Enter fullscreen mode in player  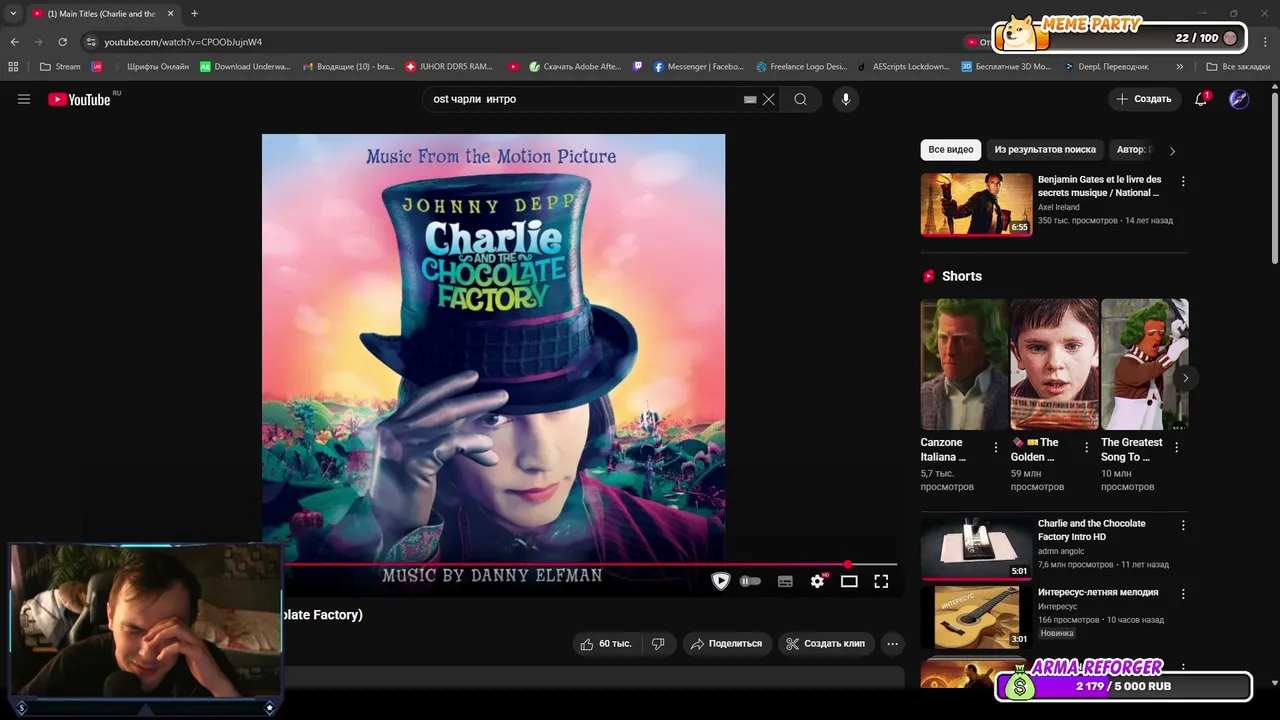tap(881, 581)
